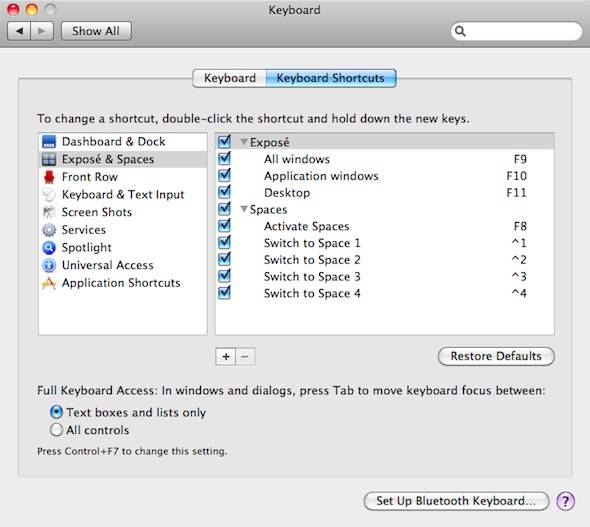
Task: Toggle the All windows checkbox
Action: pos(224,158)
